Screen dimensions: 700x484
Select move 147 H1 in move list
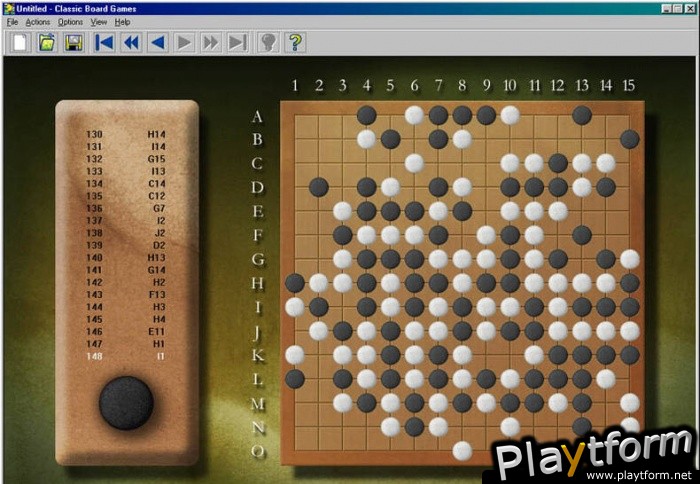(x=126, y=344)
